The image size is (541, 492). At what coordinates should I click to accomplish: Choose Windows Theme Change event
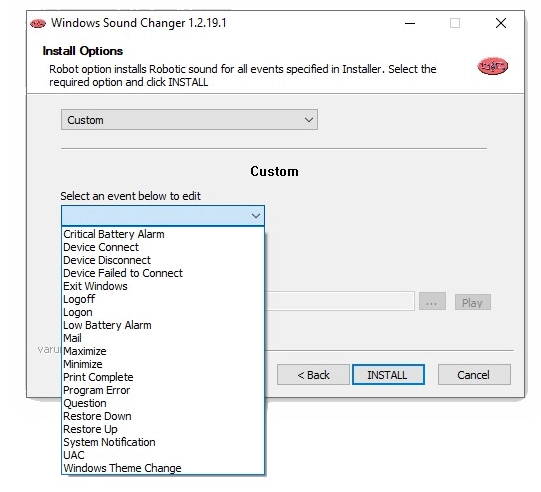pos(163,468)
